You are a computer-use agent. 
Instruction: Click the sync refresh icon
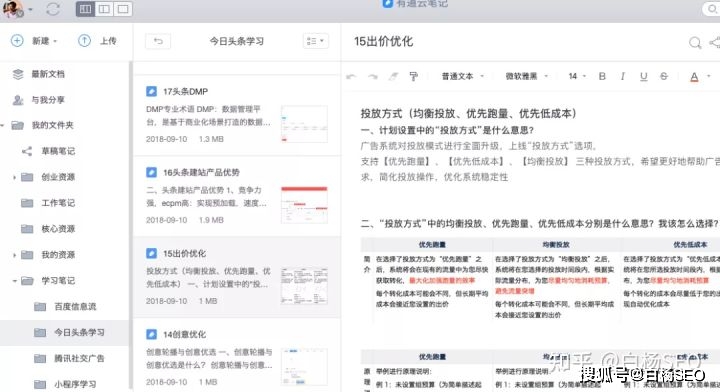coord(53,9)
